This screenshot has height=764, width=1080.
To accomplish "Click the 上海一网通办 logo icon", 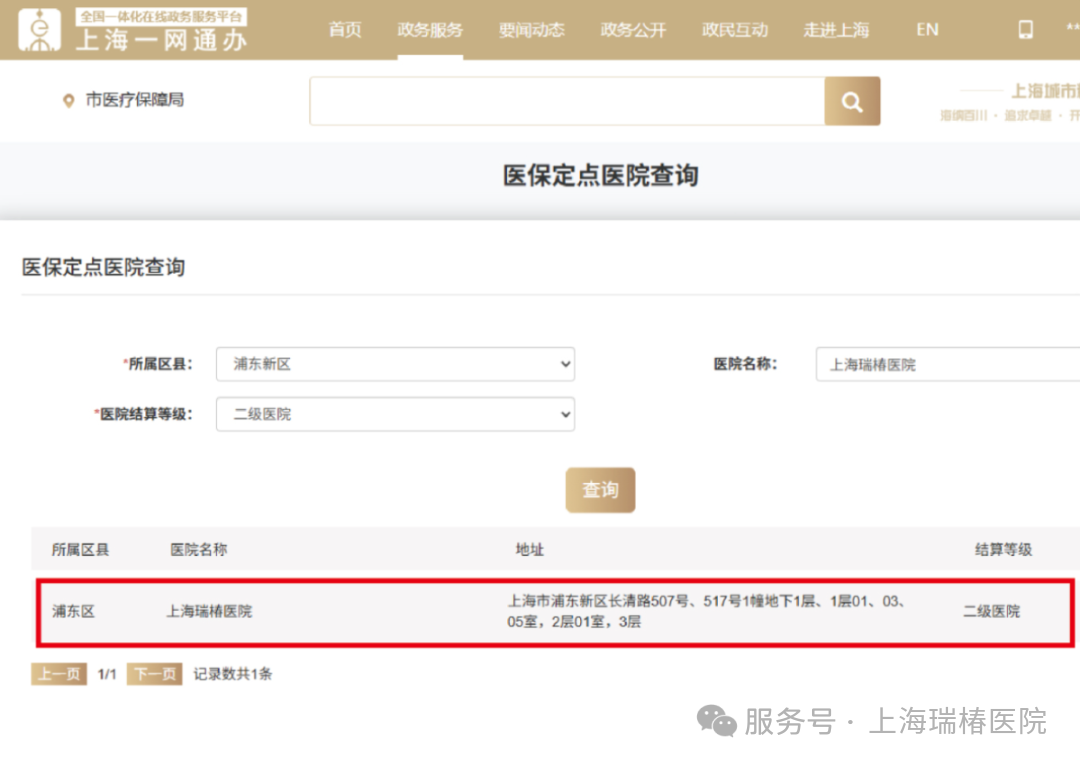I will (37, 29).
